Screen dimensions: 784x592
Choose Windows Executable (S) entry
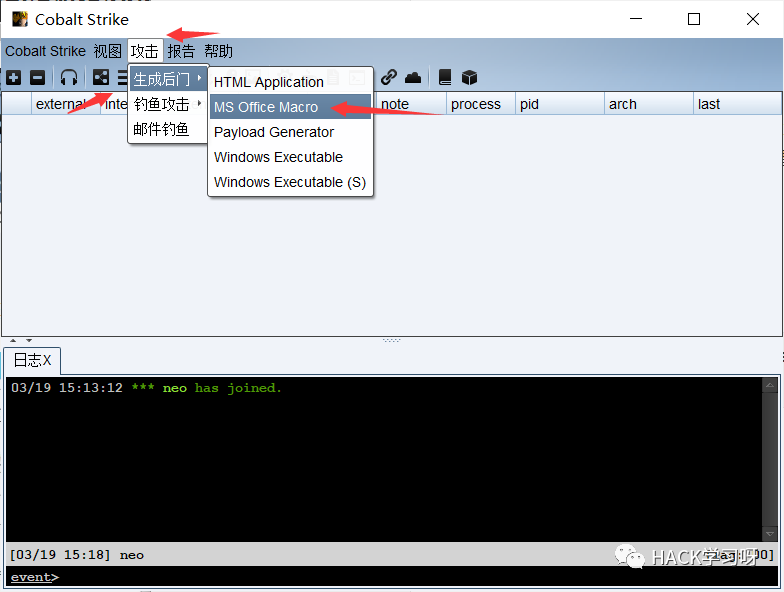[x=290, y=182]
